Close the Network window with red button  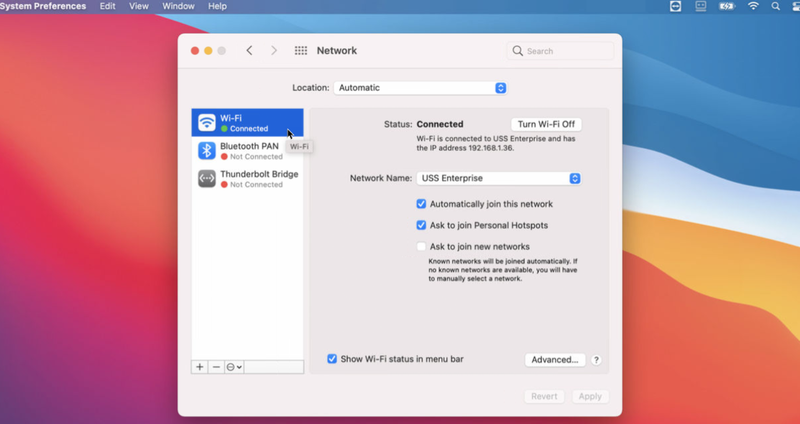(195, 51)
